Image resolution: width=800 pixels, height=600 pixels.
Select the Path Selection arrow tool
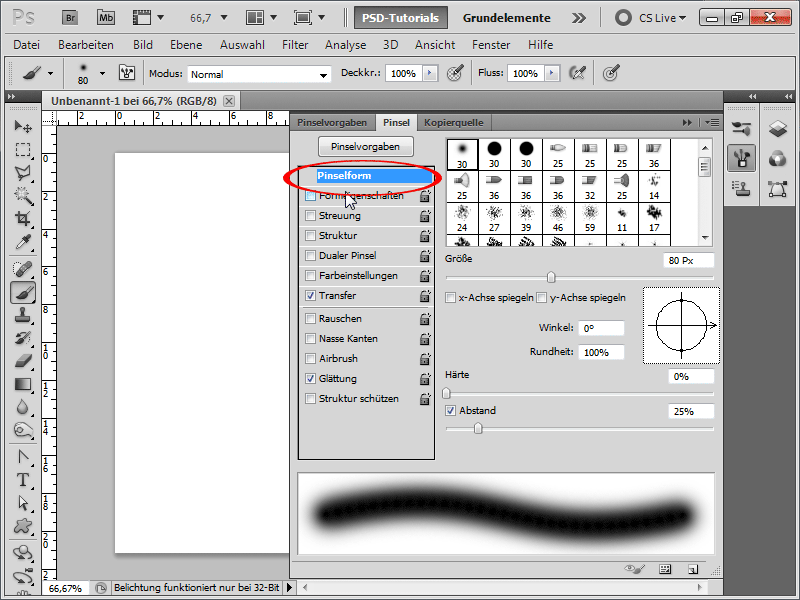coord(23,503)
